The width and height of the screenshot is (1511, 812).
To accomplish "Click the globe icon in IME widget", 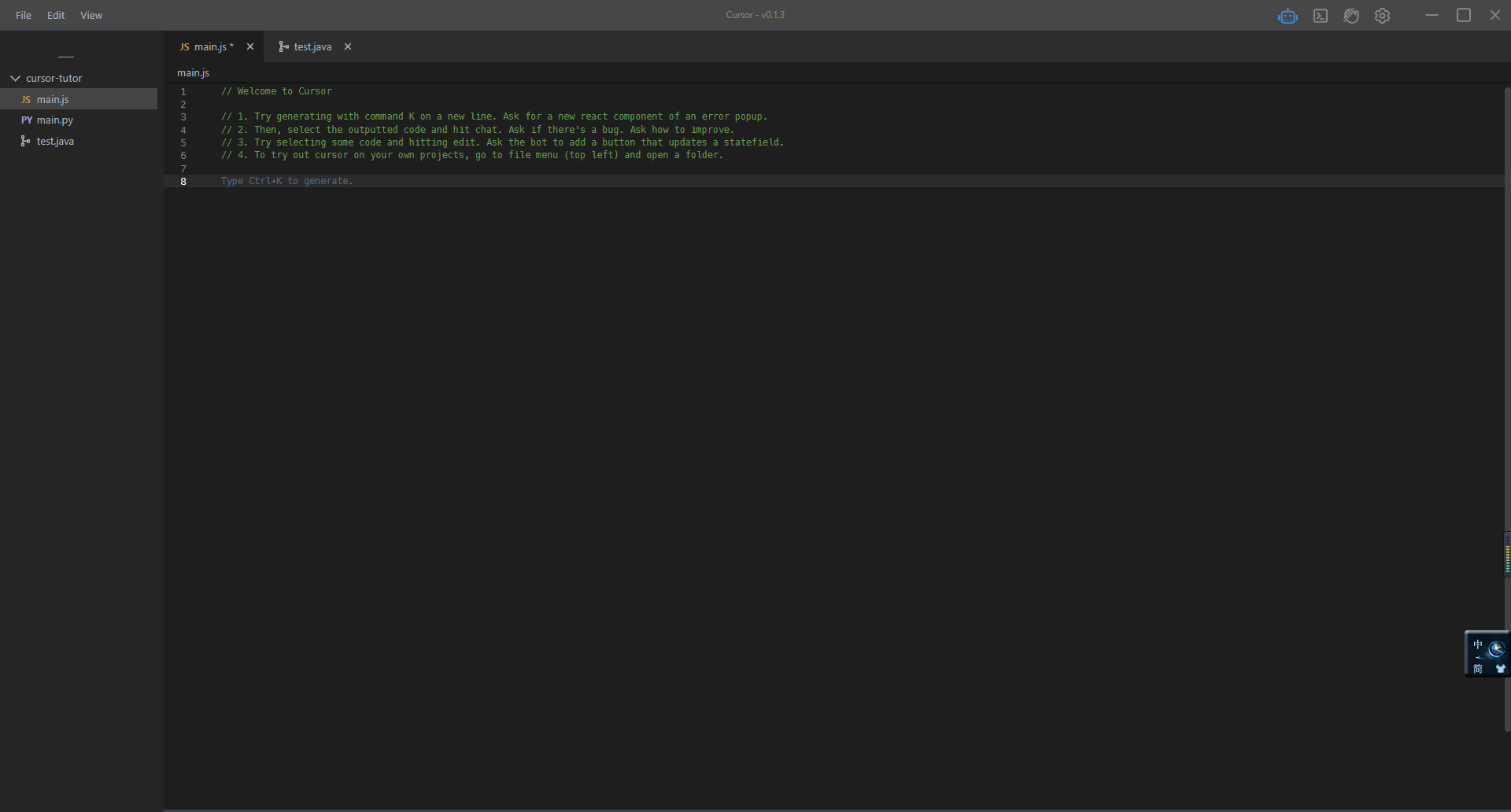I will pos(1497,648).
